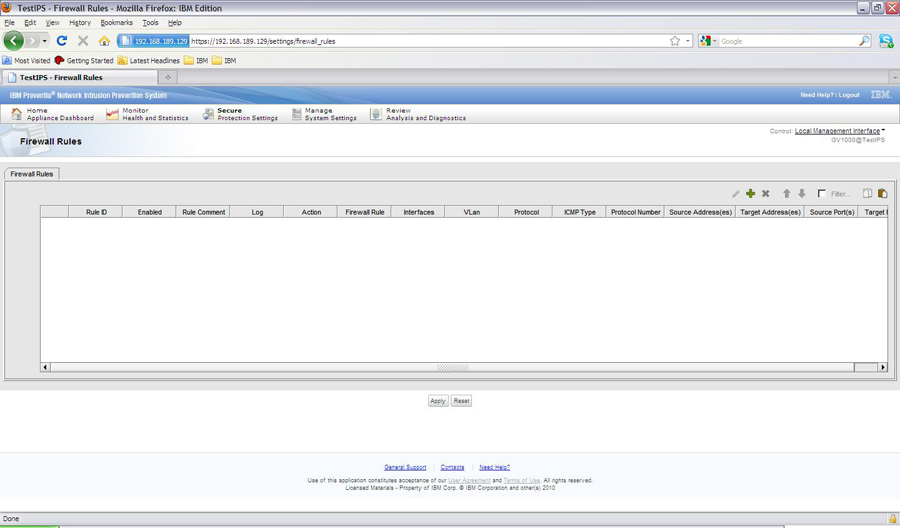Screen dimensions: 900x528
Task: Click the Action column header
Action: click(x=311, y=212)
